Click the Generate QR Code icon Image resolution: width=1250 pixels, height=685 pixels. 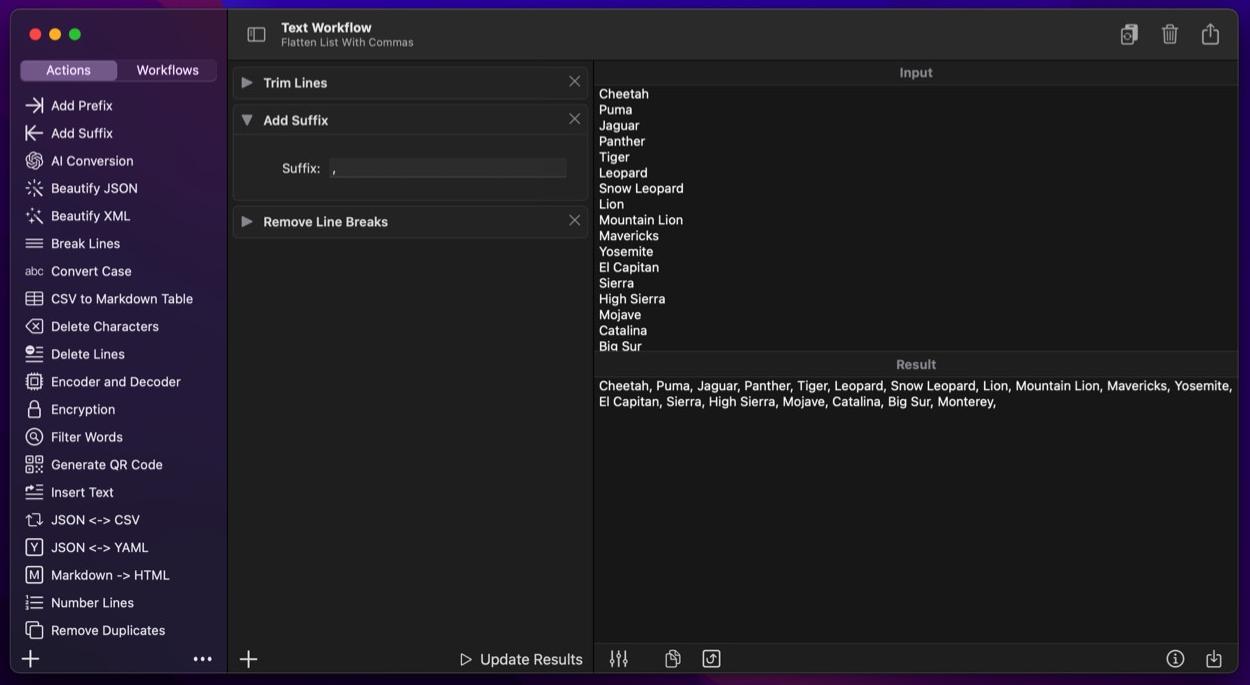coord(34,464)
